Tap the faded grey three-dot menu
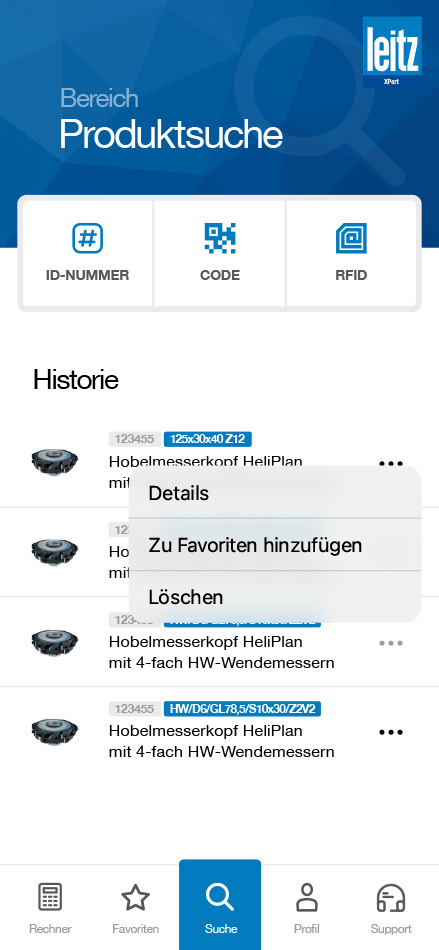 [x=391, y=643]
